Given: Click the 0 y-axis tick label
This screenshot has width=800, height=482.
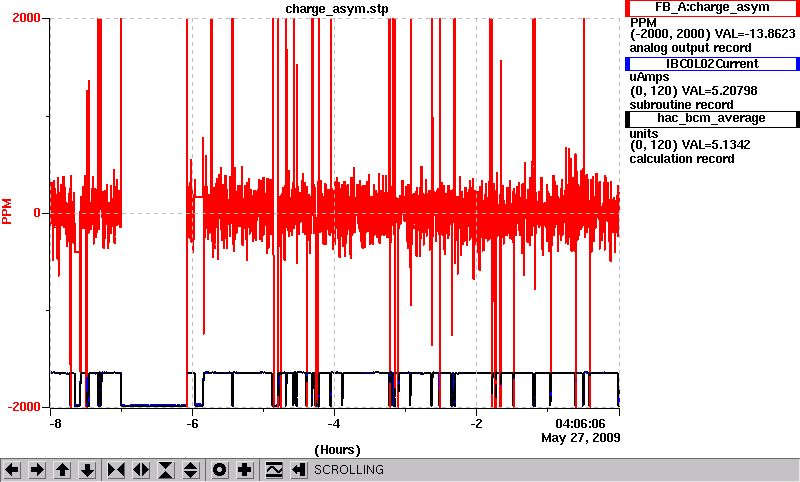Looking at the screenshot, I should tap(37, 213).
